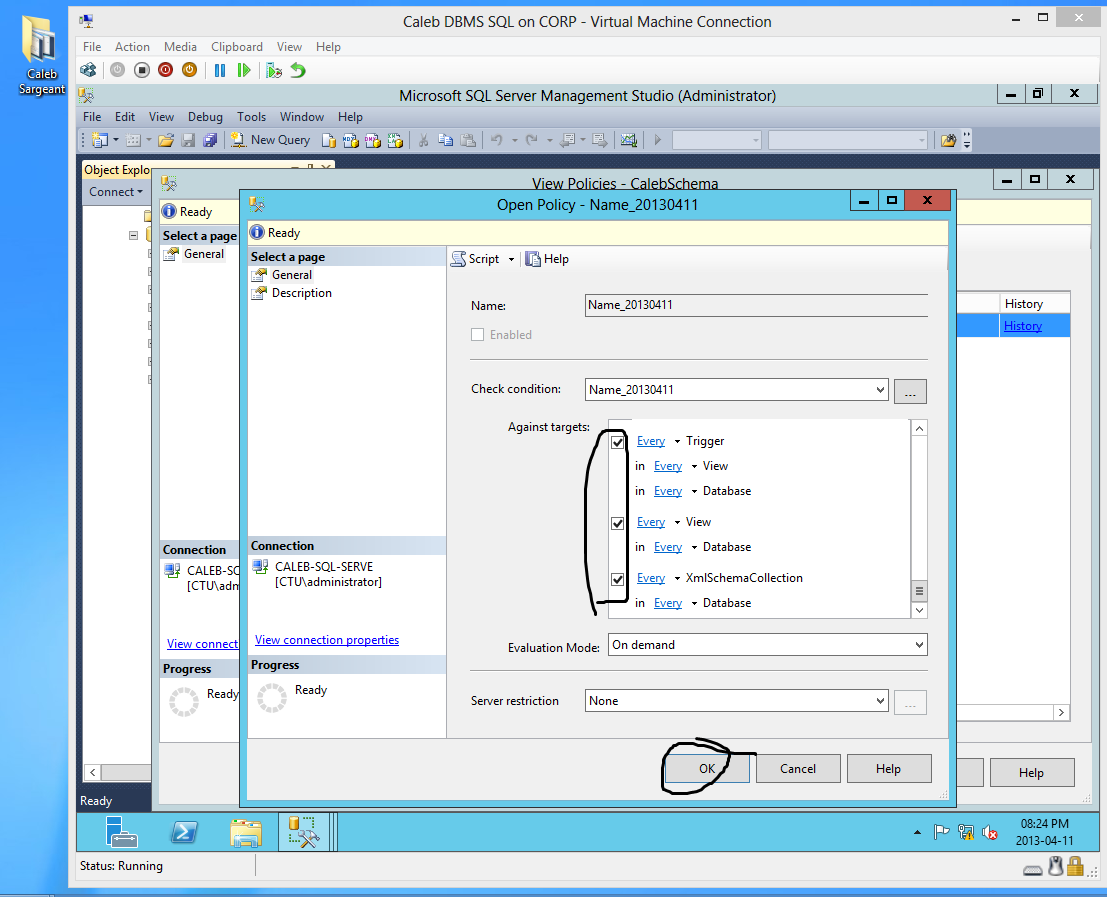Open the SSMS Debug menu

click(x=205, y=117)
